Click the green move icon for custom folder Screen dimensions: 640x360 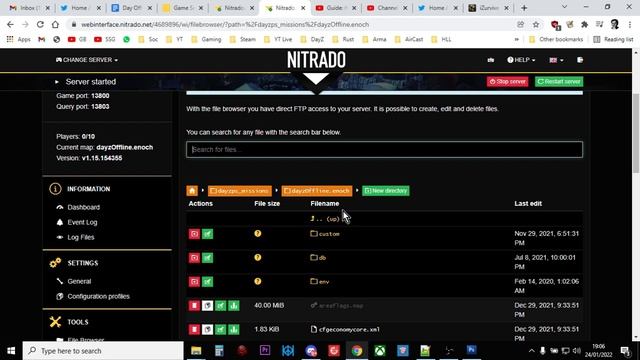coord(207,234)
